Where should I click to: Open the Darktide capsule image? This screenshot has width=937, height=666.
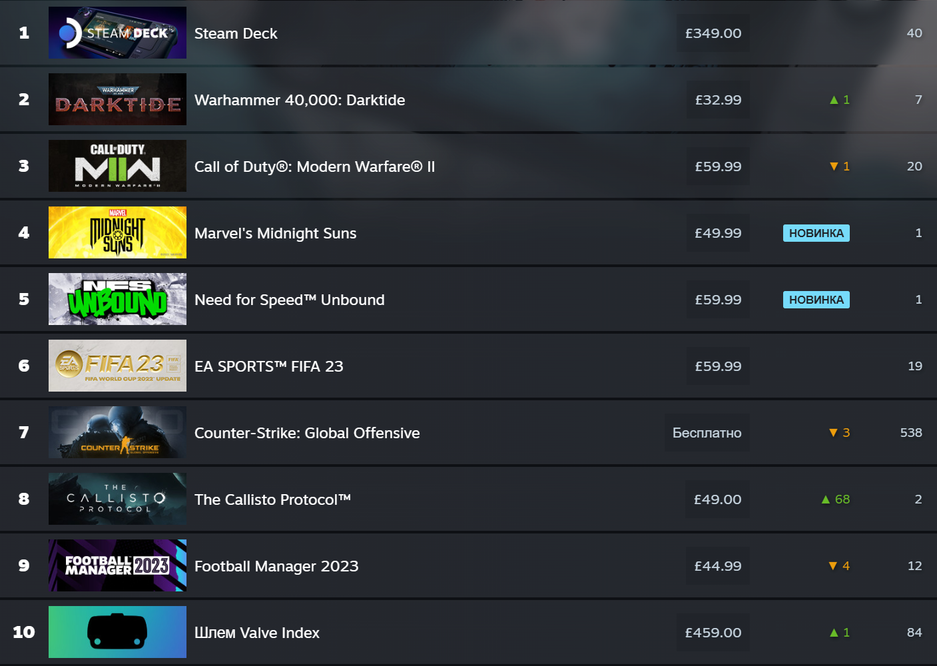tap(117, 99)
